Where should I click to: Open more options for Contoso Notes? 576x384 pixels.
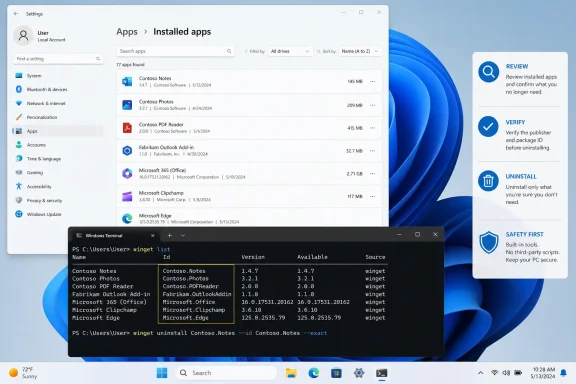click(372, 82)
